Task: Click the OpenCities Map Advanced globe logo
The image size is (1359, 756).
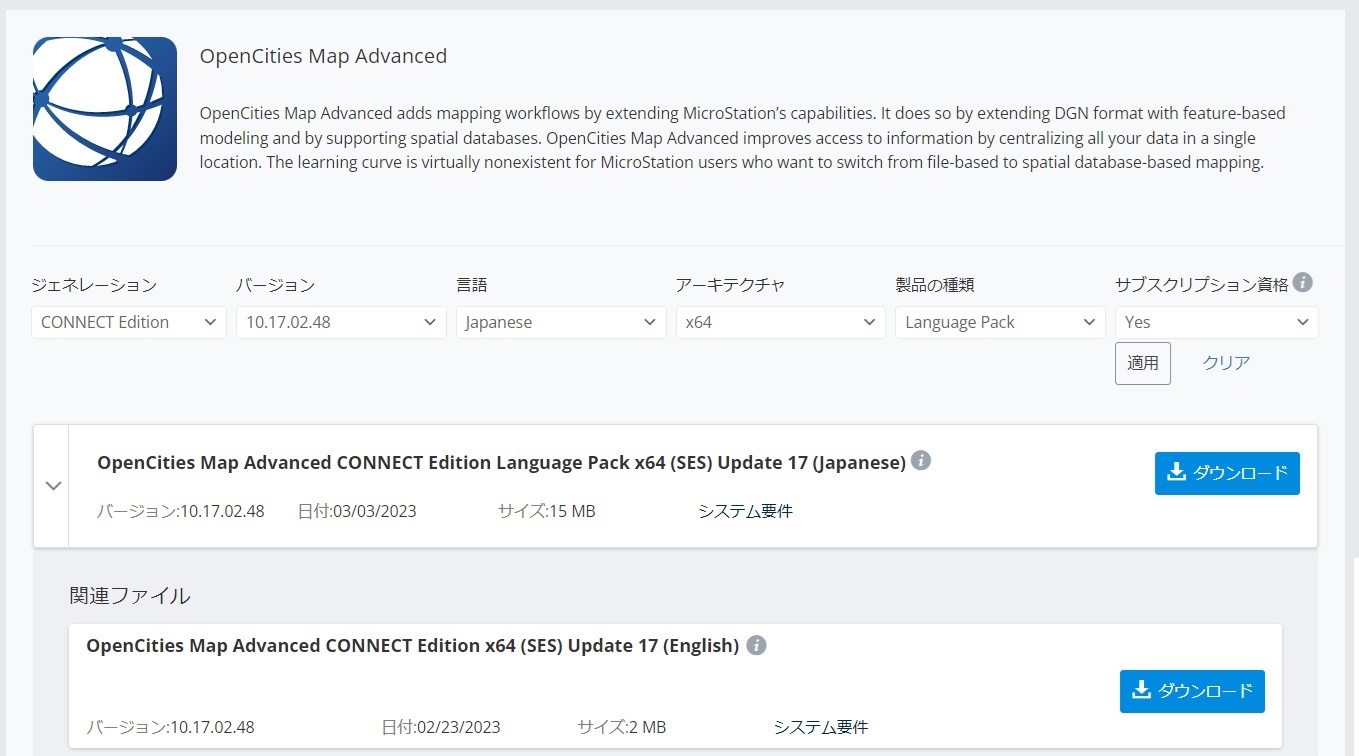Action: click(x=105, y=109)
